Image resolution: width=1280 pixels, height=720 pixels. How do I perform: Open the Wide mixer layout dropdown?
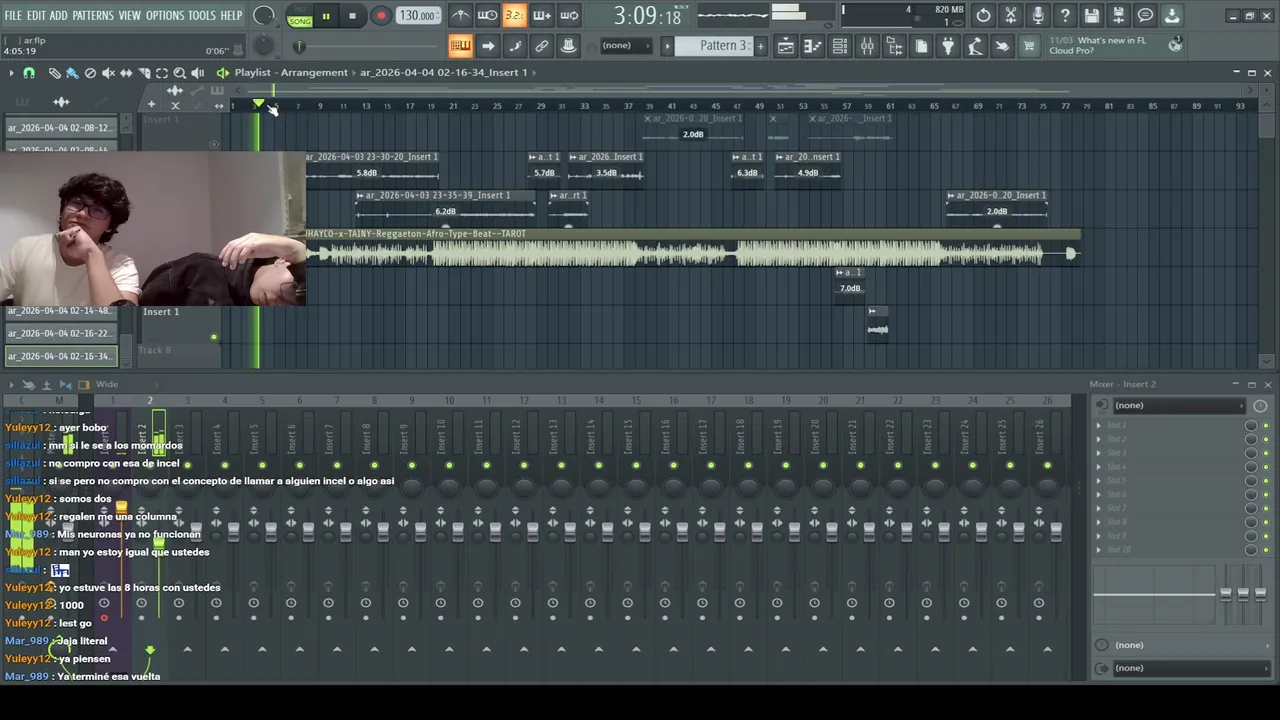[107, 385]
